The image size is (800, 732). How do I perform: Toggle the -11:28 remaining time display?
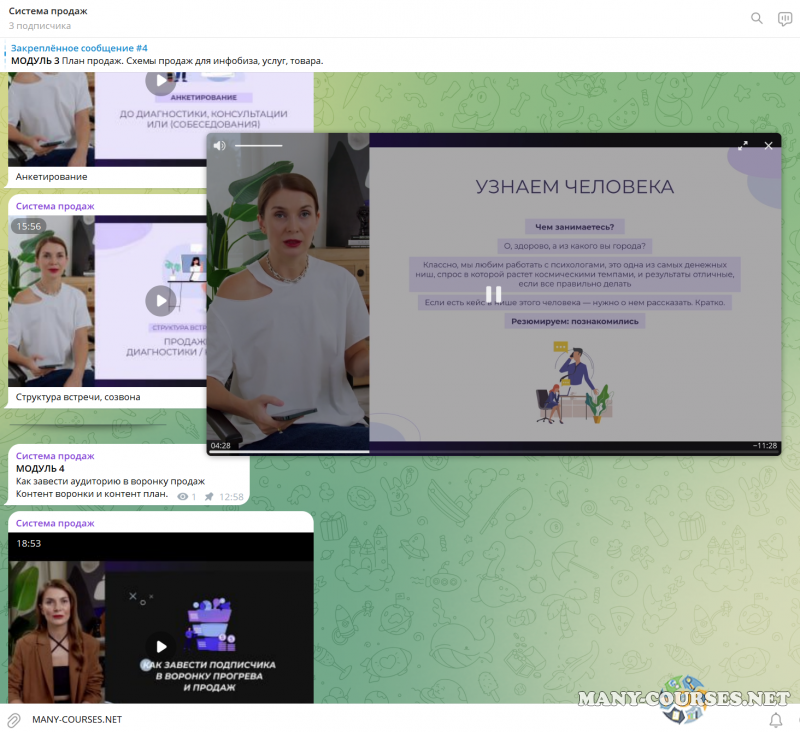tap(764, 445)
